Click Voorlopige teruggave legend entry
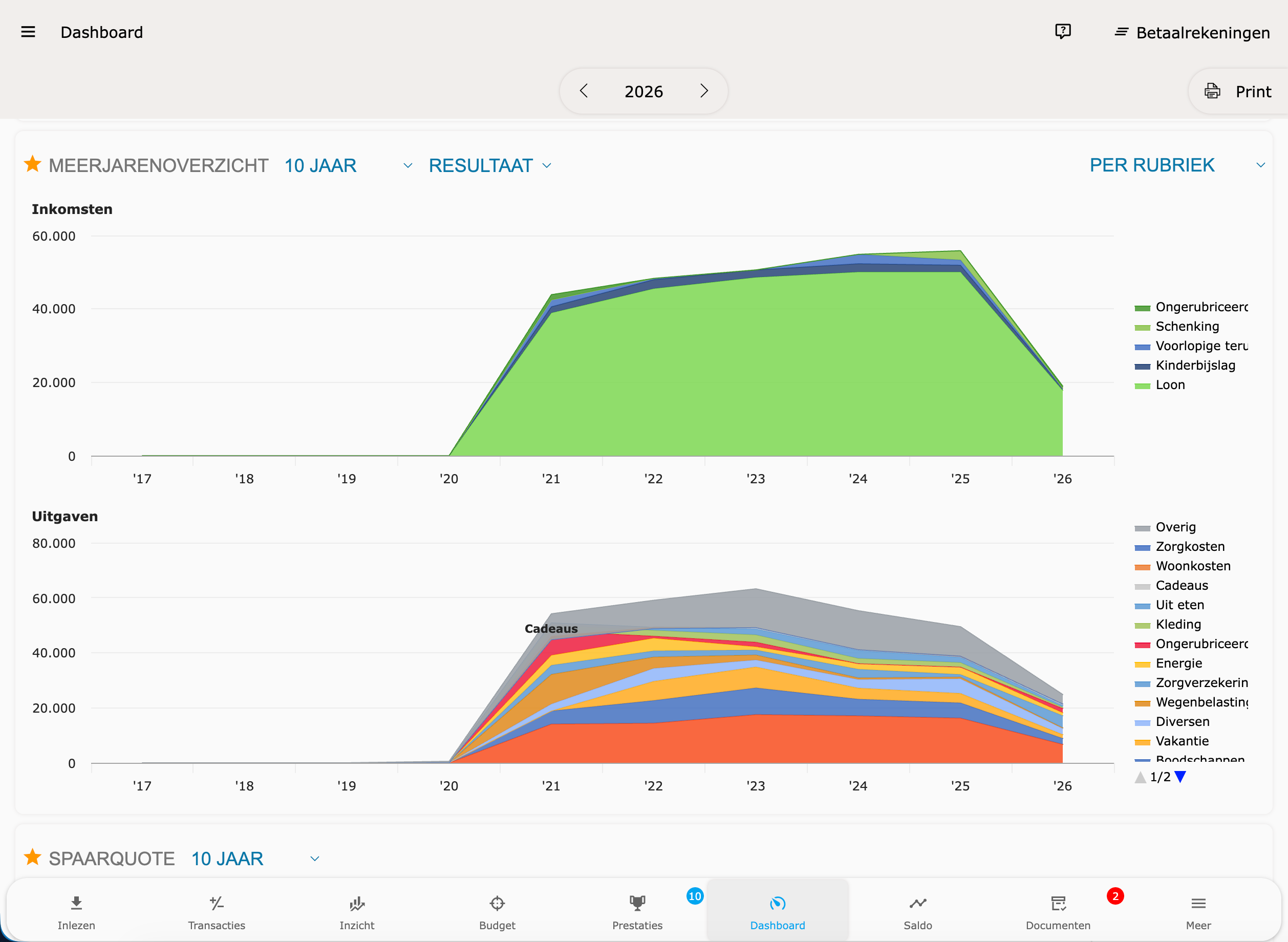This screenshot has width=1288, height=942. click(x=1191, y=346)
